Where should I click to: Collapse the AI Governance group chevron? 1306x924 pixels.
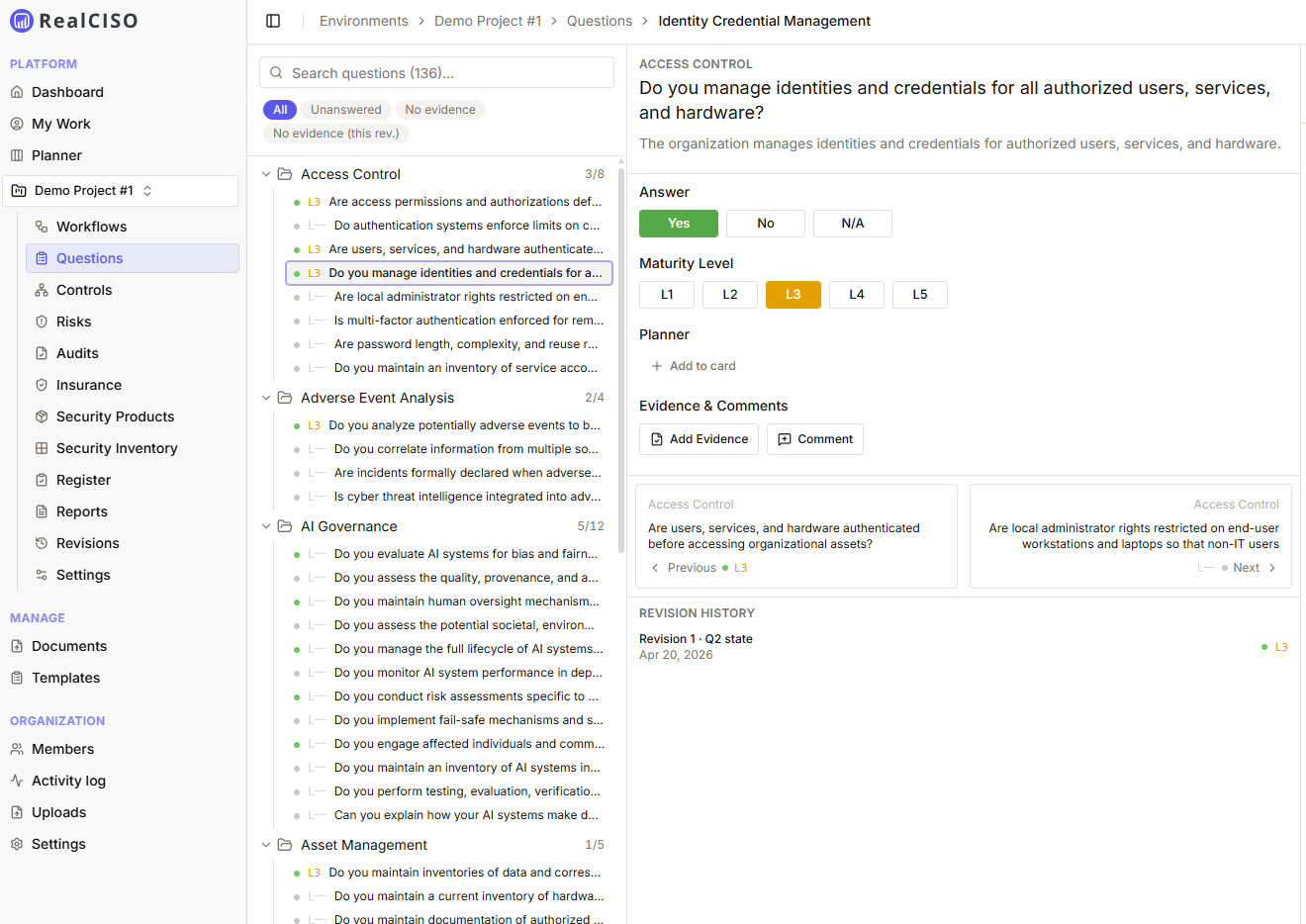[x=266, y=526]
